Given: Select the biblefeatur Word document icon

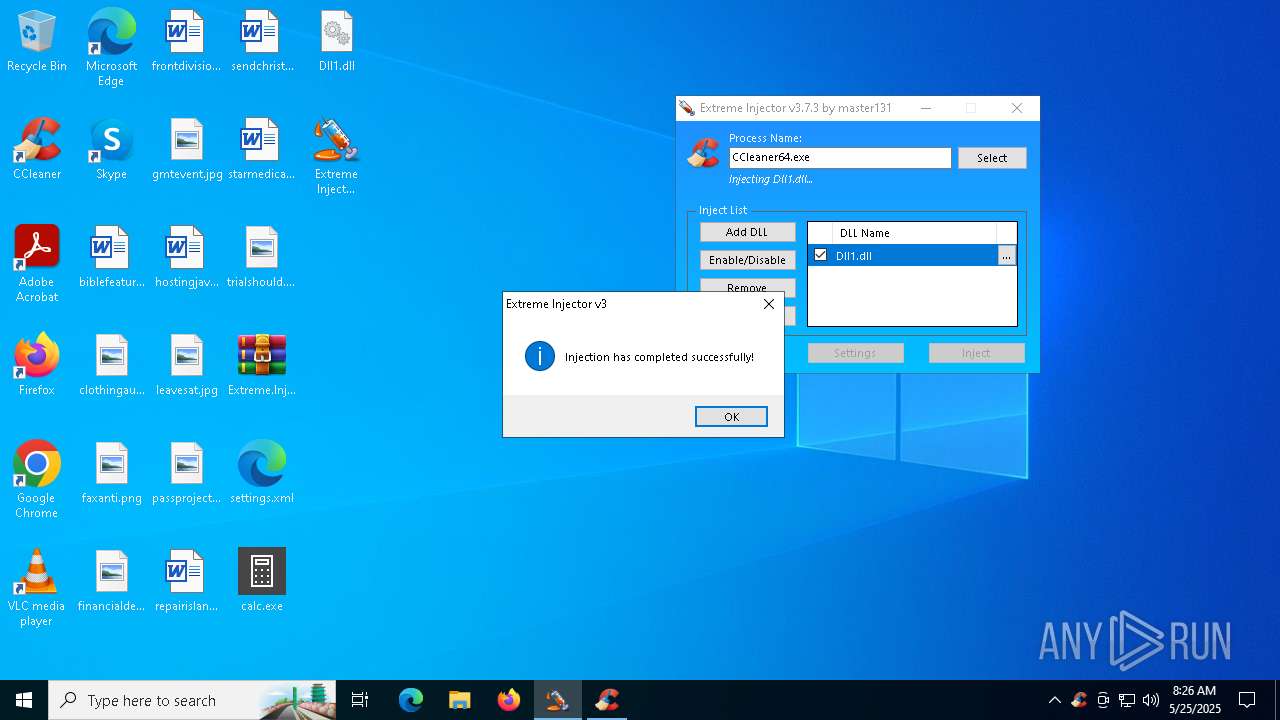Looking at the screenshot, I should (x=112, y=258).
